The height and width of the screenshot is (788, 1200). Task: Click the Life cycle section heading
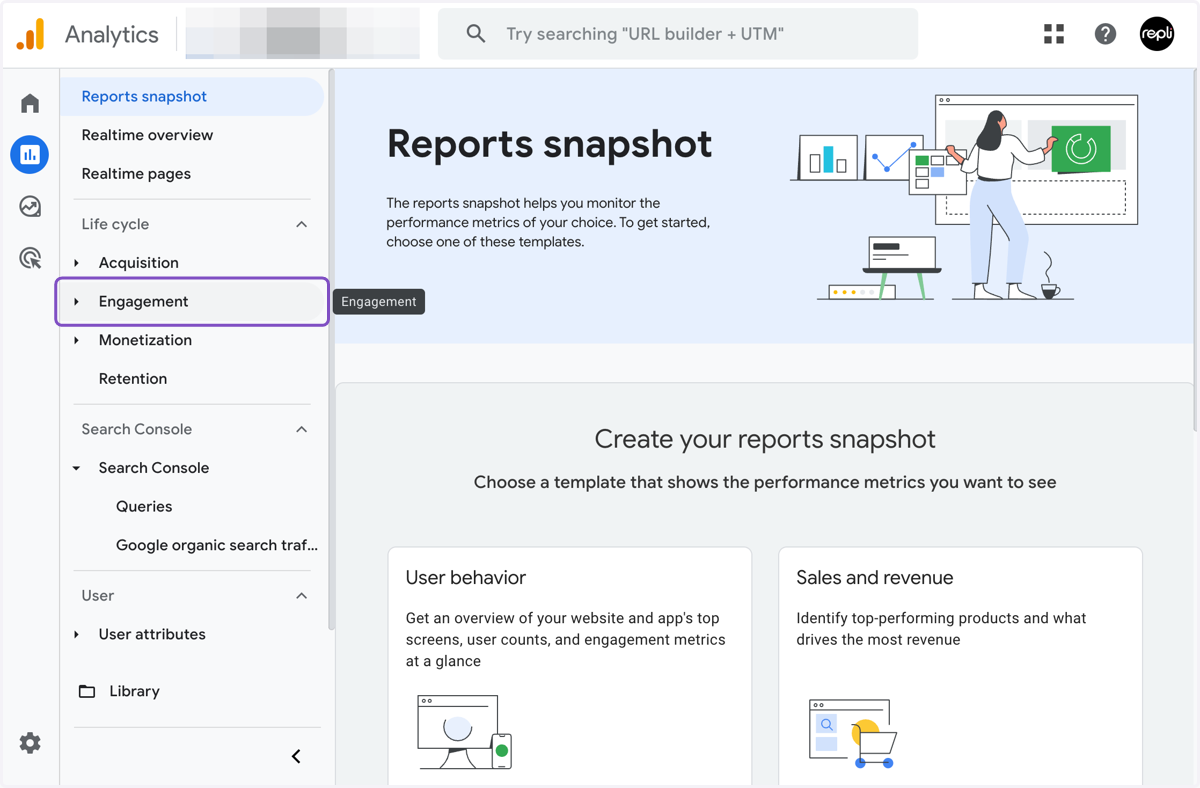pos(115,224)
